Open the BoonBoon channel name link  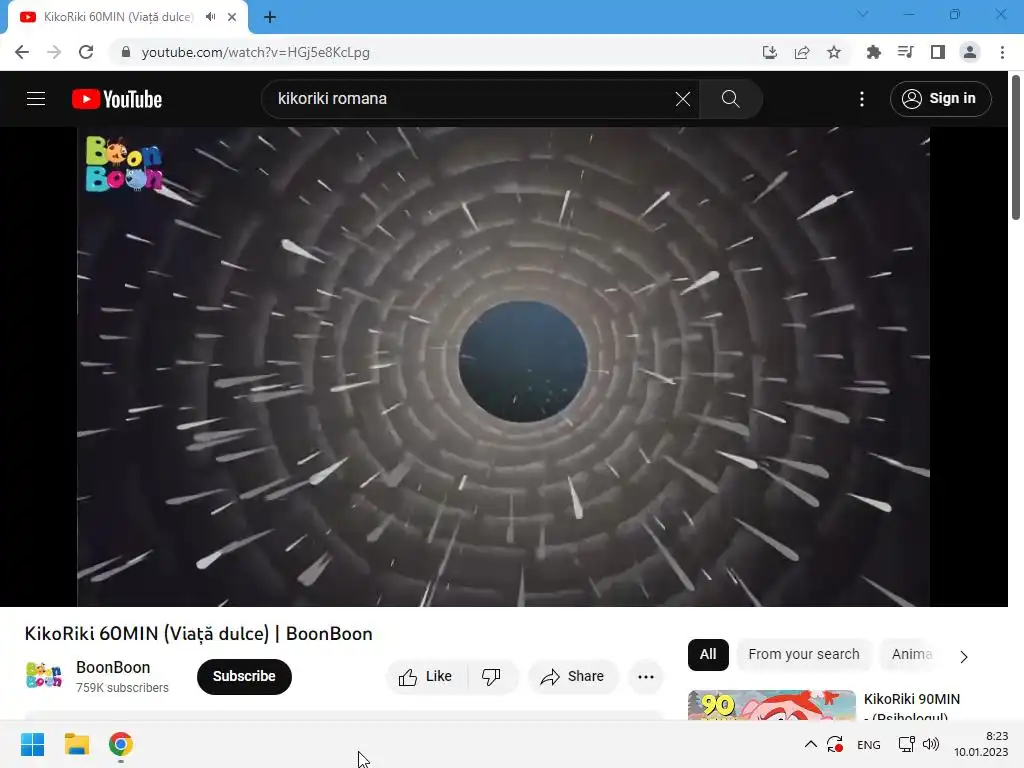pos(113,667)
